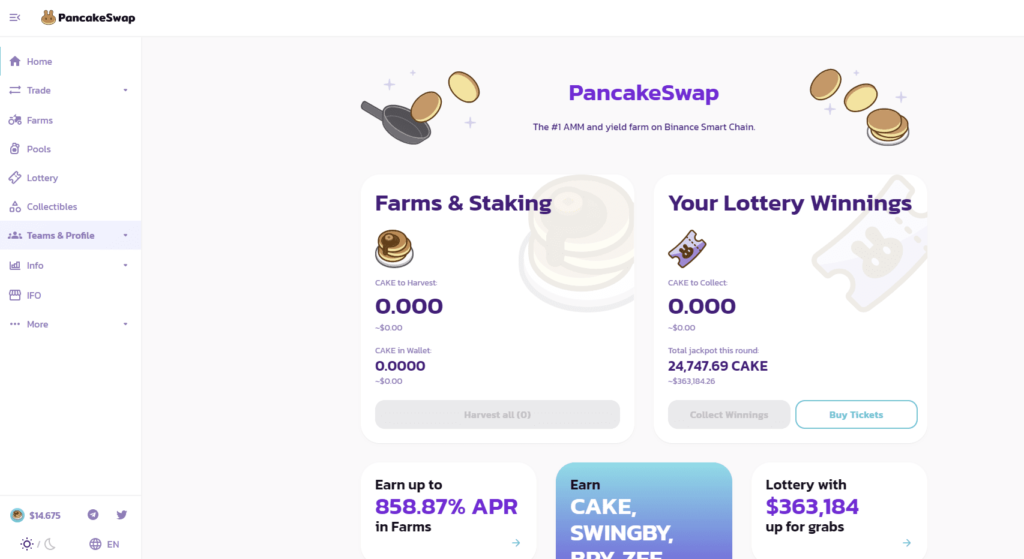This screenshot has width=1024, height=559.
Task: Switch theme to light with sun icon
Action: click(26, 544)
